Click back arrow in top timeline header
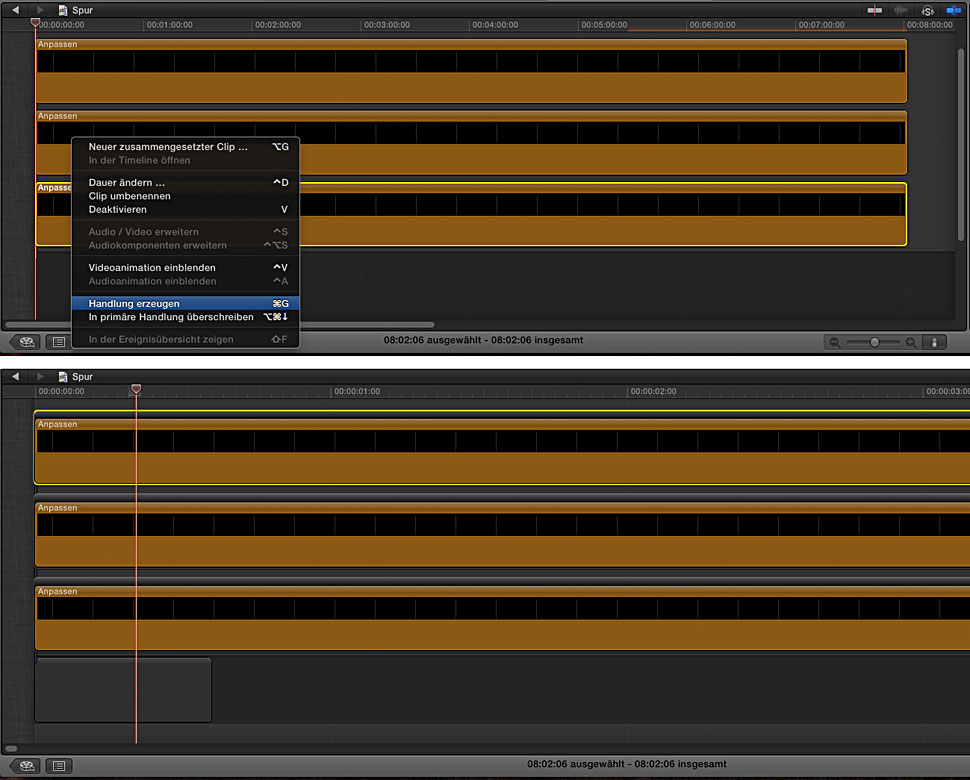970x780 pixels. pyautogui.click(x=15, y=10)
